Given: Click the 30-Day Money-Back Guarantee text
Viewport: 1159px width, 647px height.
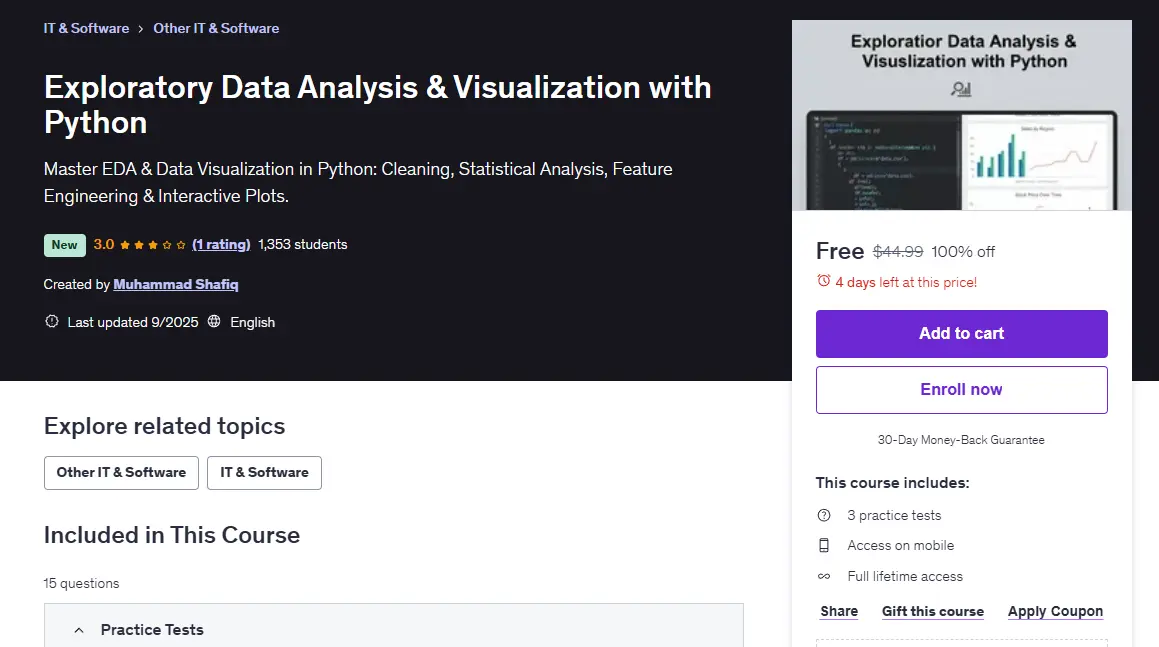Looking at the screenshot, I should (x=961, y=440).
